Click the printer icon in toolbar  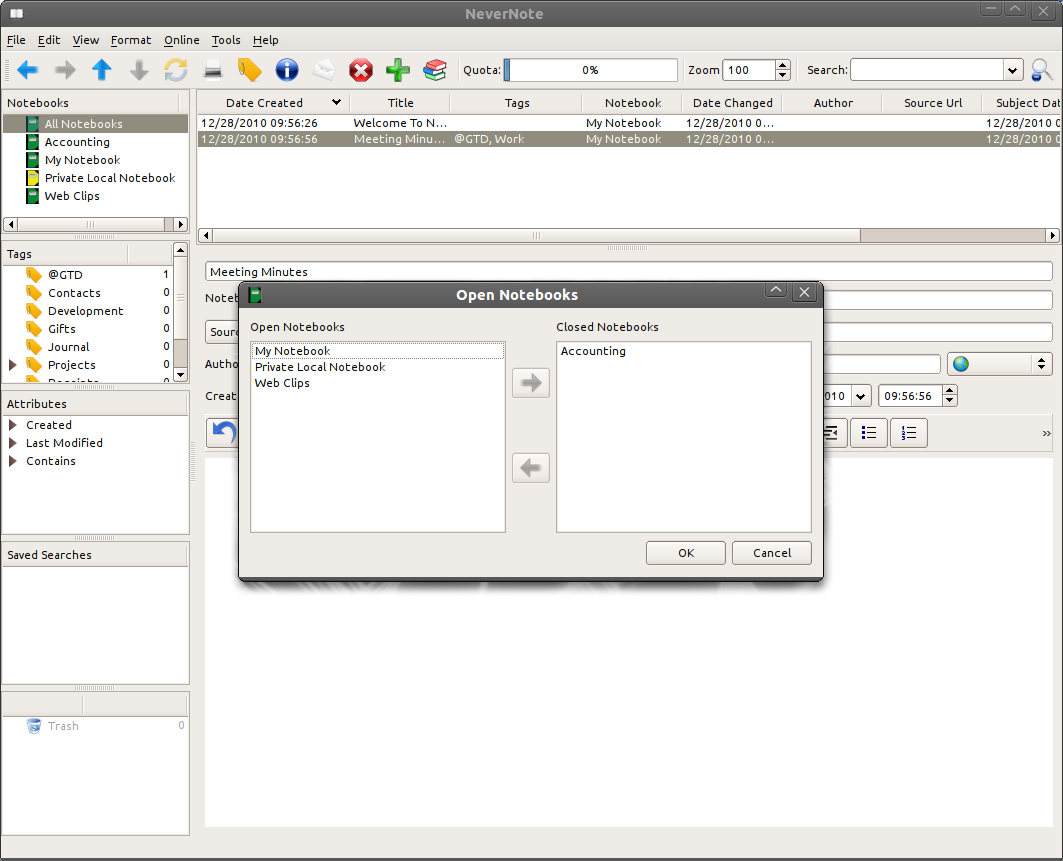pyautogui.click(x=213, y=70)
